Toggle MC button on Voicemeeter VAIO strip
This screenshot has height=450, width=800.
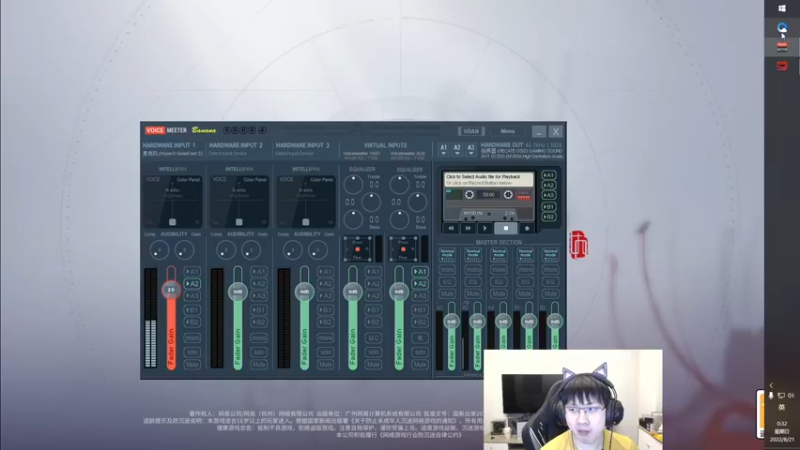pos(373,338)
